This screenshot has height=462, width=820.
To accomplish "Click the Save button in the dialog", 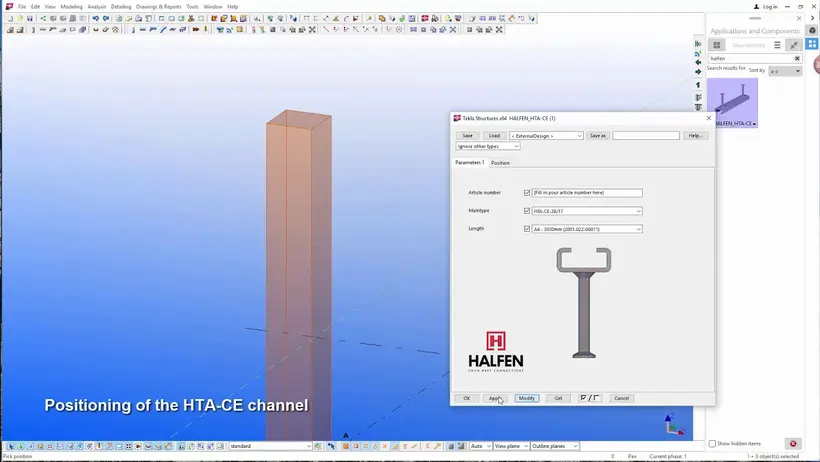I will click(468, 136).
